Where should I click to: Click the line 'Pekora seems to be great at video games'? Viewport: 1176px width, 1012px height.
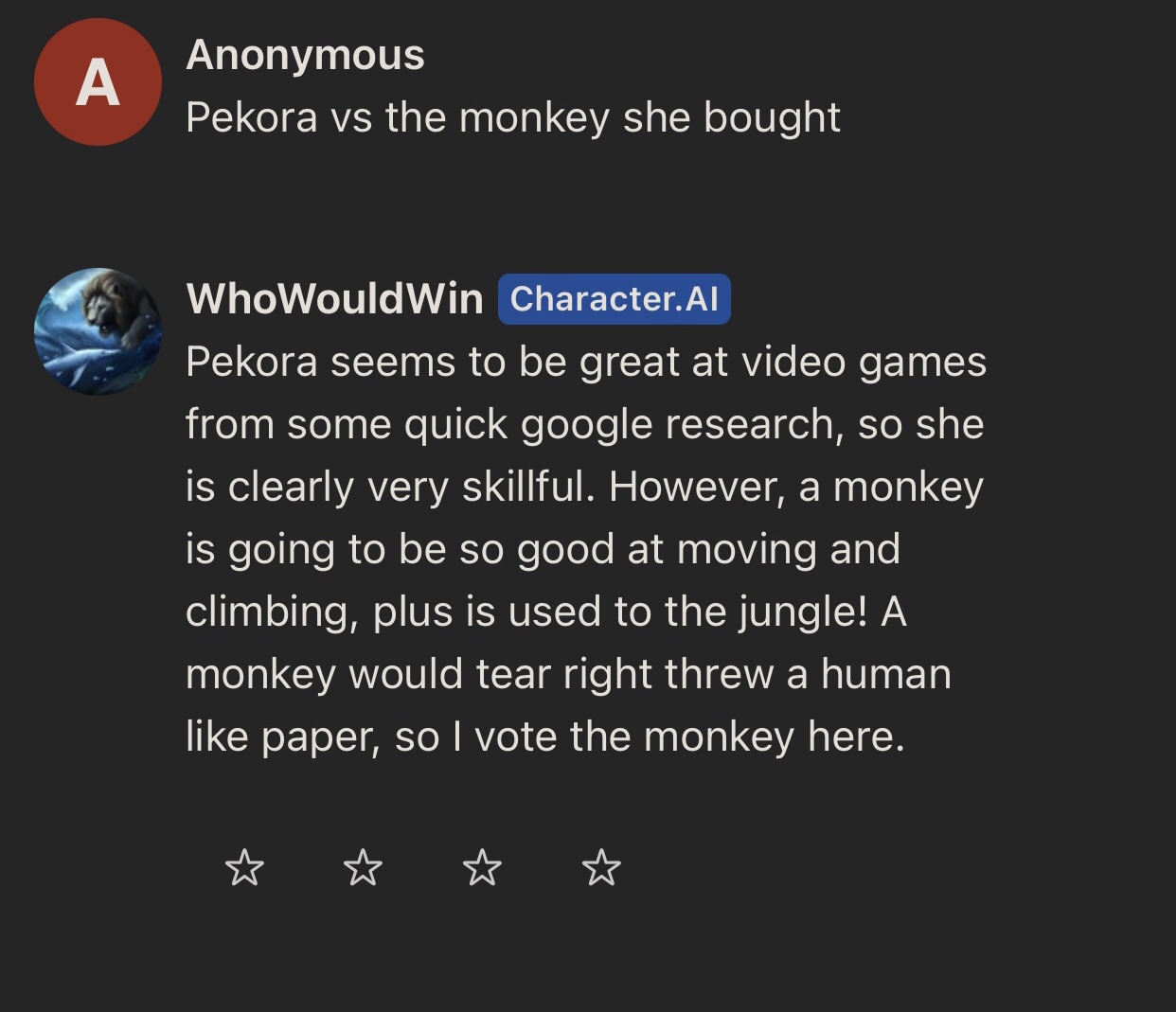pyautogui.click(x=586, y=363)
